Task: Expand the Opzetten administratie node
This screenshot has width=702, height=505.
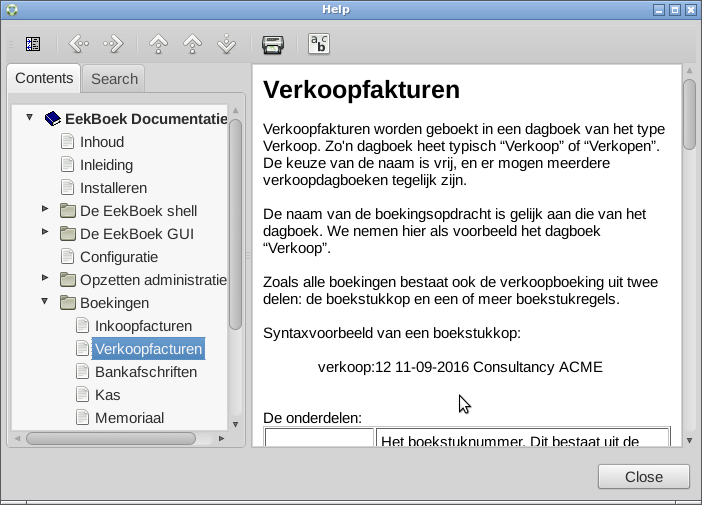Action: point(45,279)
